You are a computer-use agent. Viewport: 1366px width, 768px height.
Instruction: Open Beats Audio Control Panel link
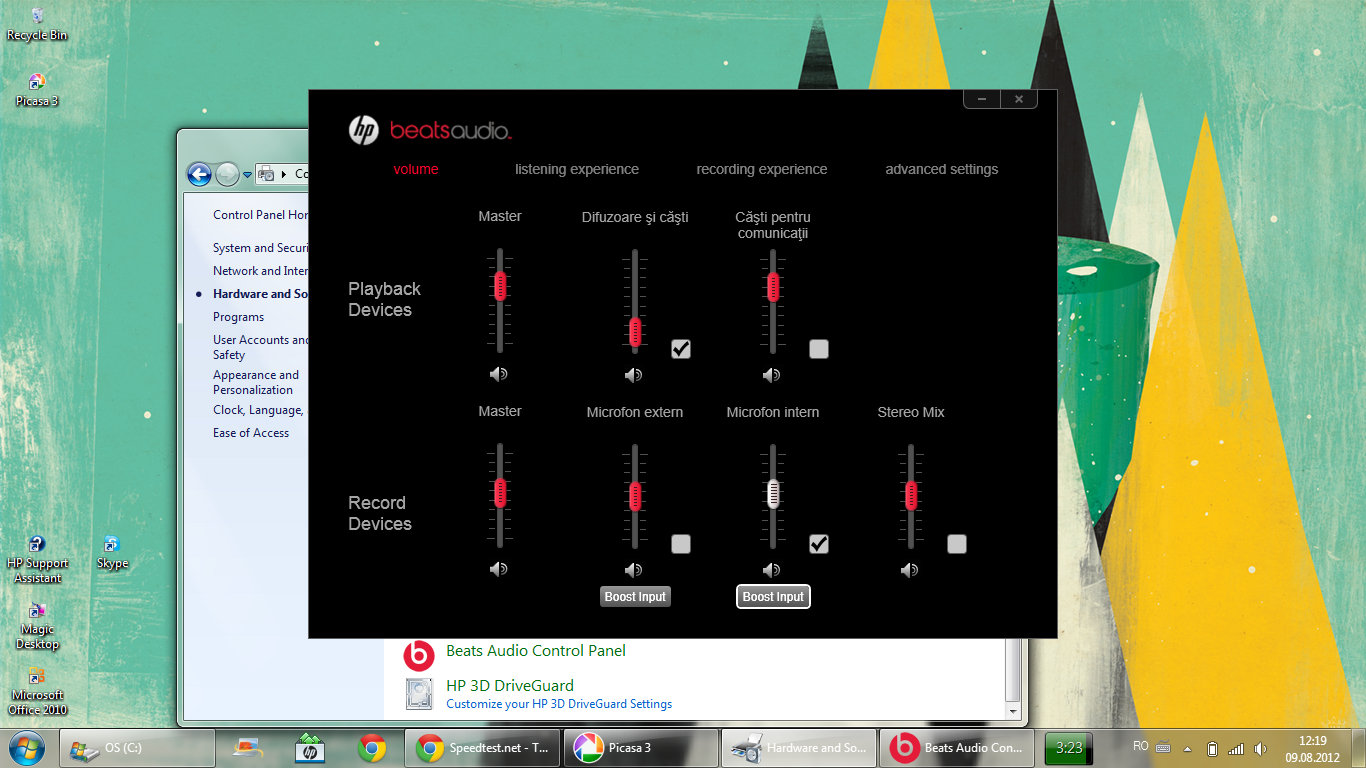point(536,650)
